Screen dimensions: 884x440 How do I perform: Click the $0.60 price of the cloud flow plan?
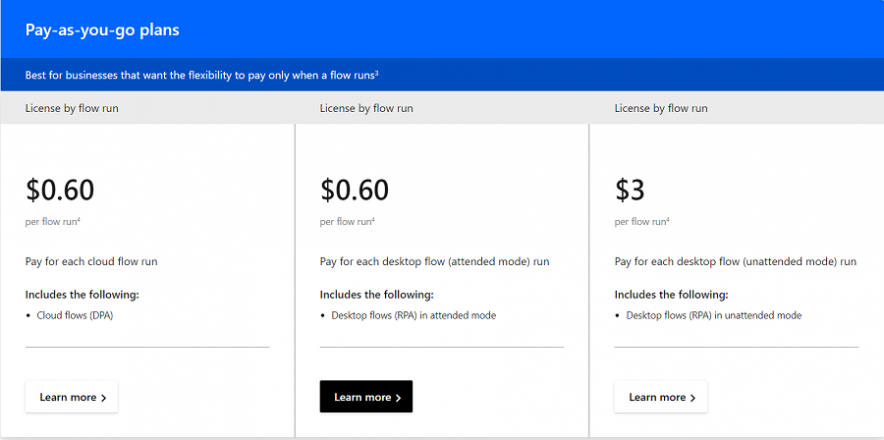(60, 189)
